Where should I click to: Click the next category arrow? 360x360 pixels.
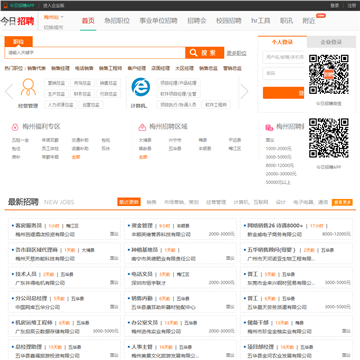244,91
